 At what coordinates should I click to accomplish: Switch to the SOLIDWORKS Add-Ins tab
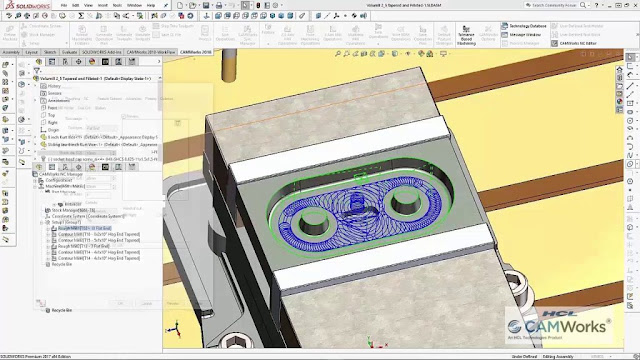[x=102, y=52]
